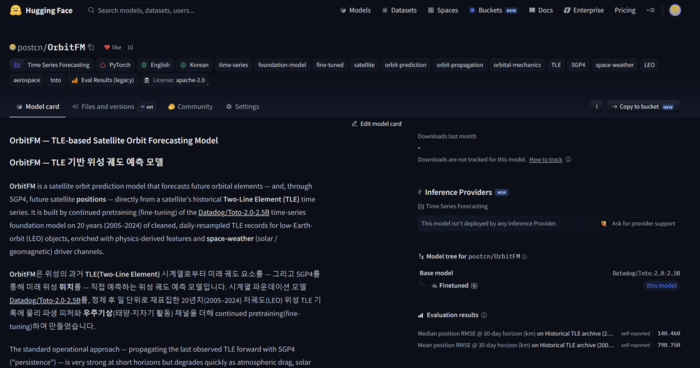700x368 pixels.
Task: Select the foundation-model tag
Action: pyautogui.click(x=282, y=65)
